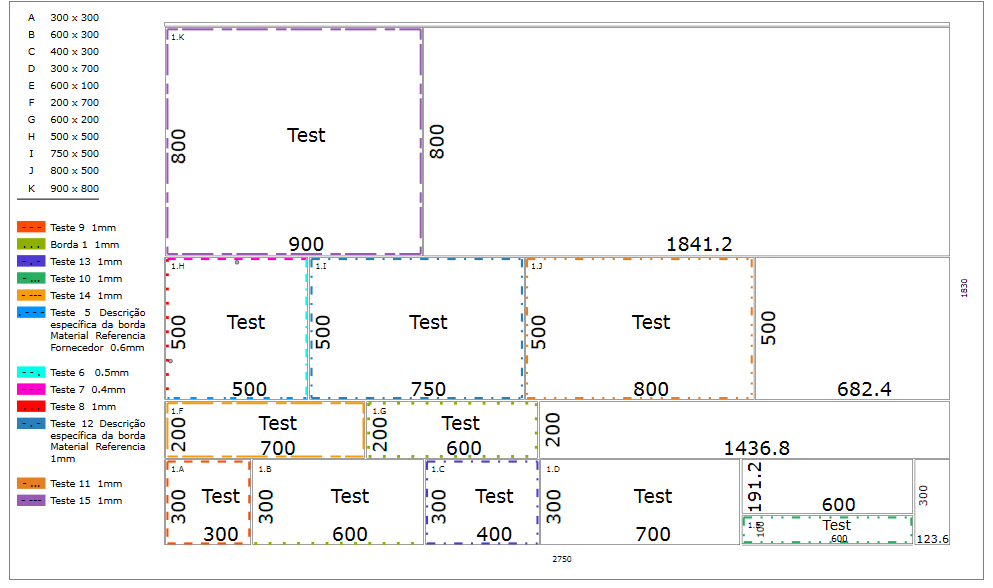Click legend row J 800 x 500
993x588 pixels.
63,172
